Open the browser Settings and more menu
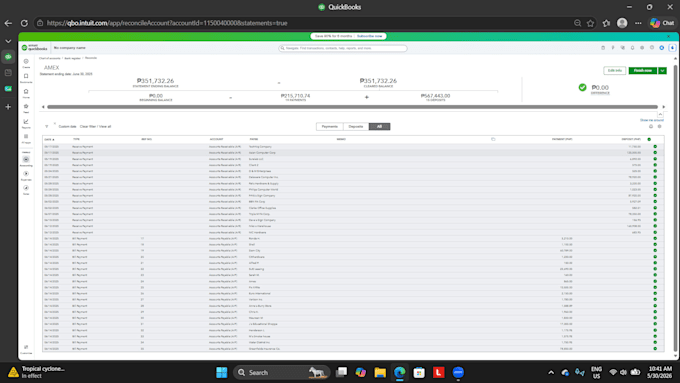This screenshot has width=680, height=383. 638,23
